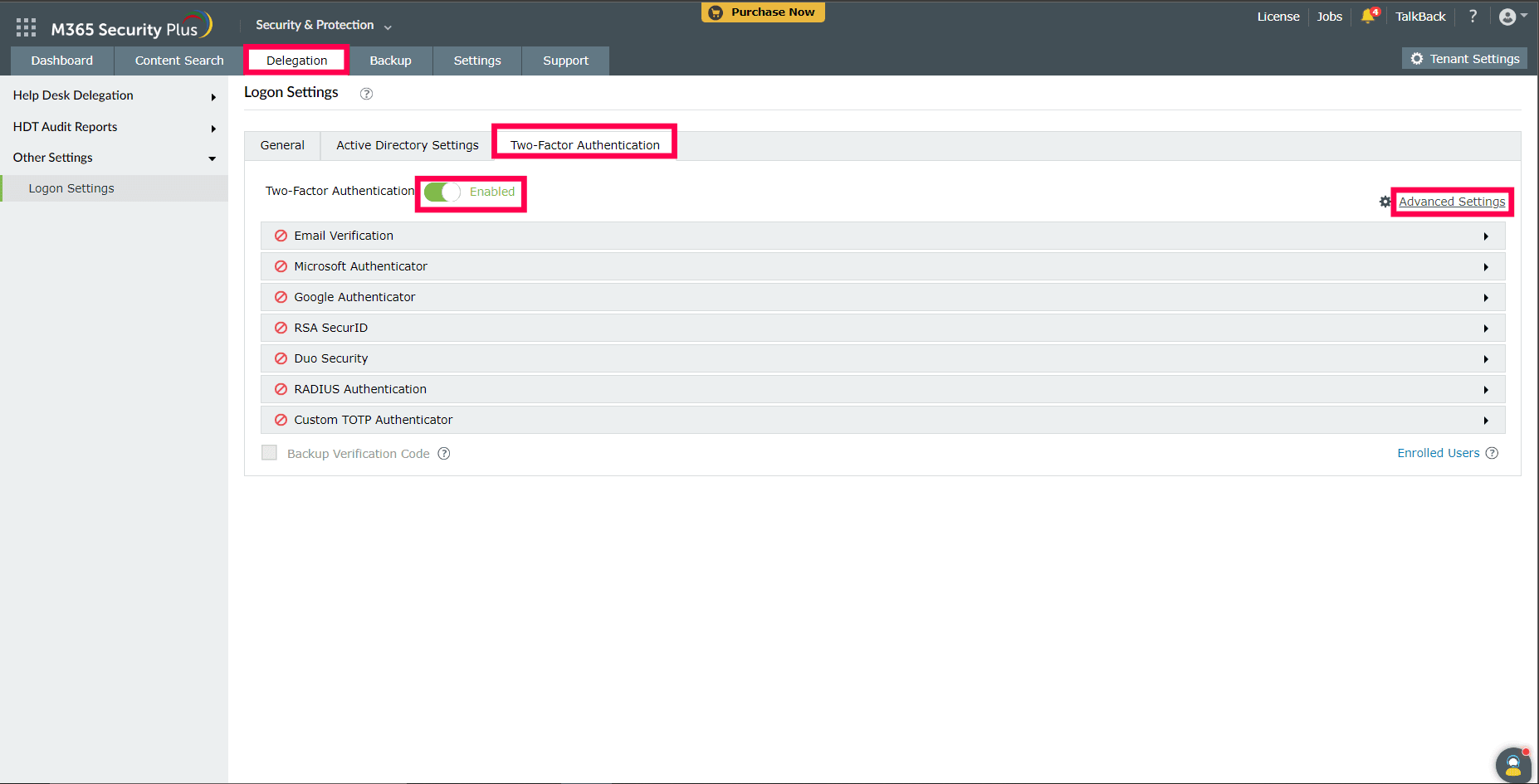Click help icon beside Backup Verification Code
Viewport: 1539px width, 784px height.
click(444, 453)
